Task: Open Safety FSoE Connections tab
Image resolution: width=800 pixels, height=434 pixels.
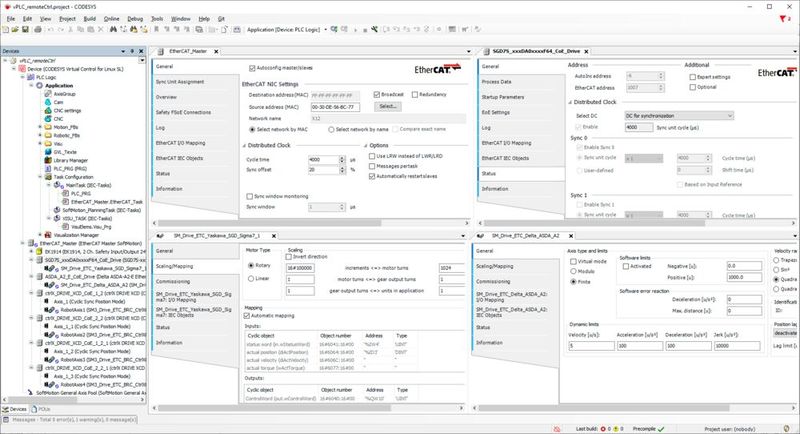Action: click(183, 112)
